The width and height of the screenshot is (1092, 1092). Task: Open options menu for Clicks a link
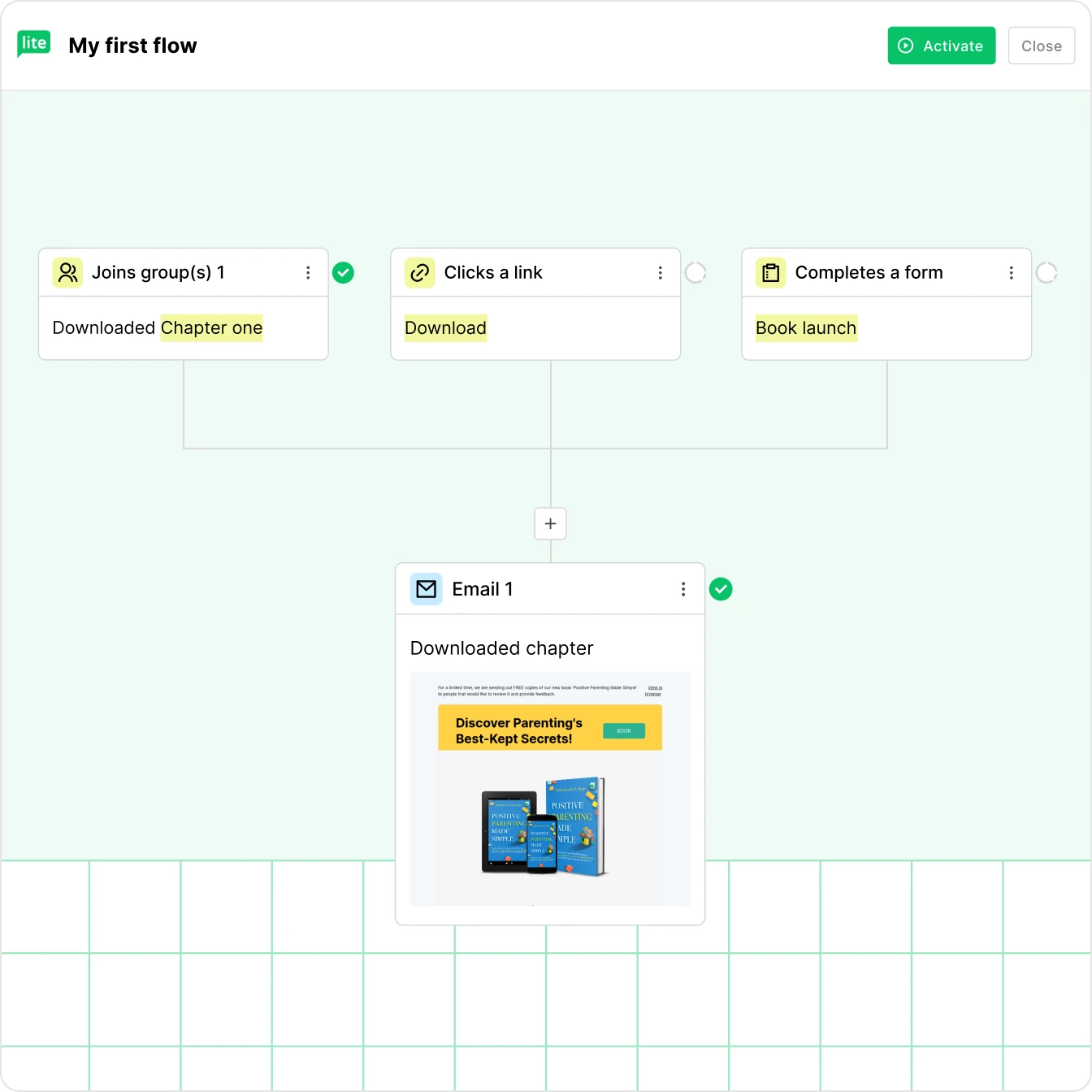tap(660, 273)
